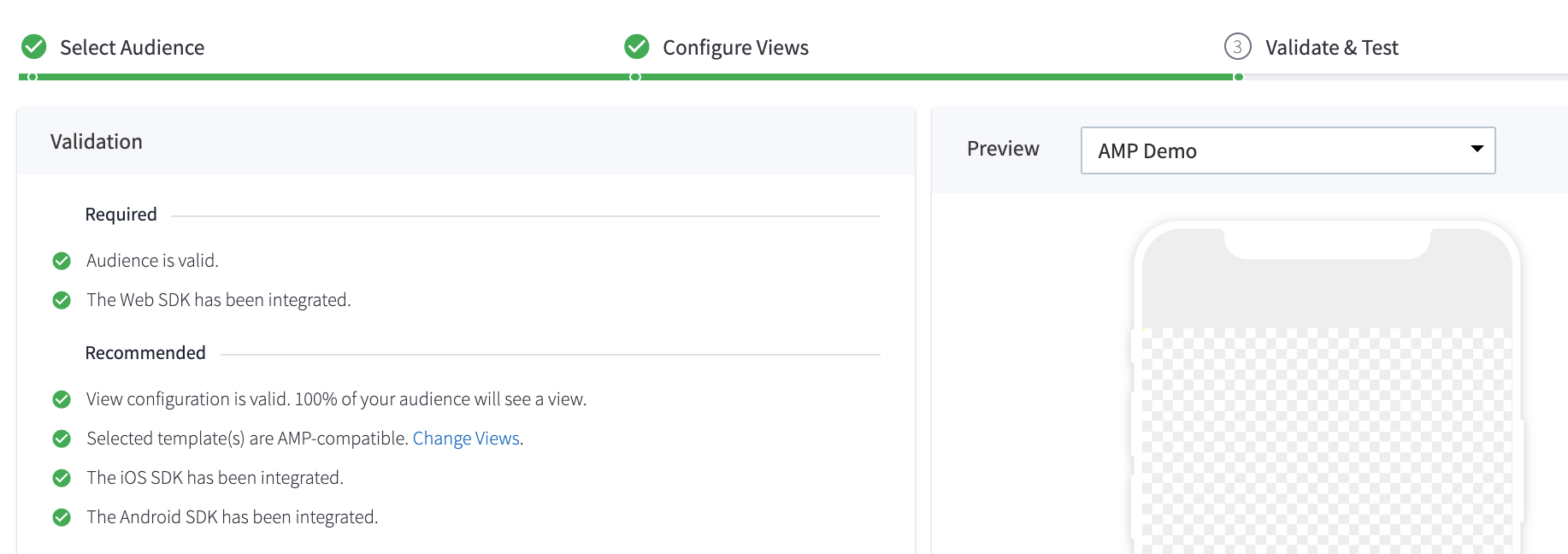Open the AMP Demo preview dropdown
The width and height of the screenshot is (1568, 554).
1288,150
